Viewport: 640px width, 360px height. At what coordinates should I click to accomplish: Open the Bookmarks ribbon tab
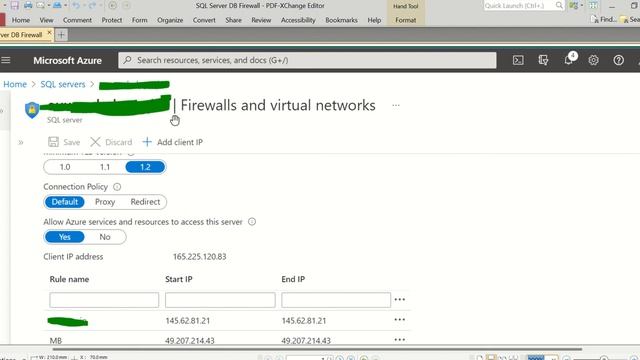[341, 20]
